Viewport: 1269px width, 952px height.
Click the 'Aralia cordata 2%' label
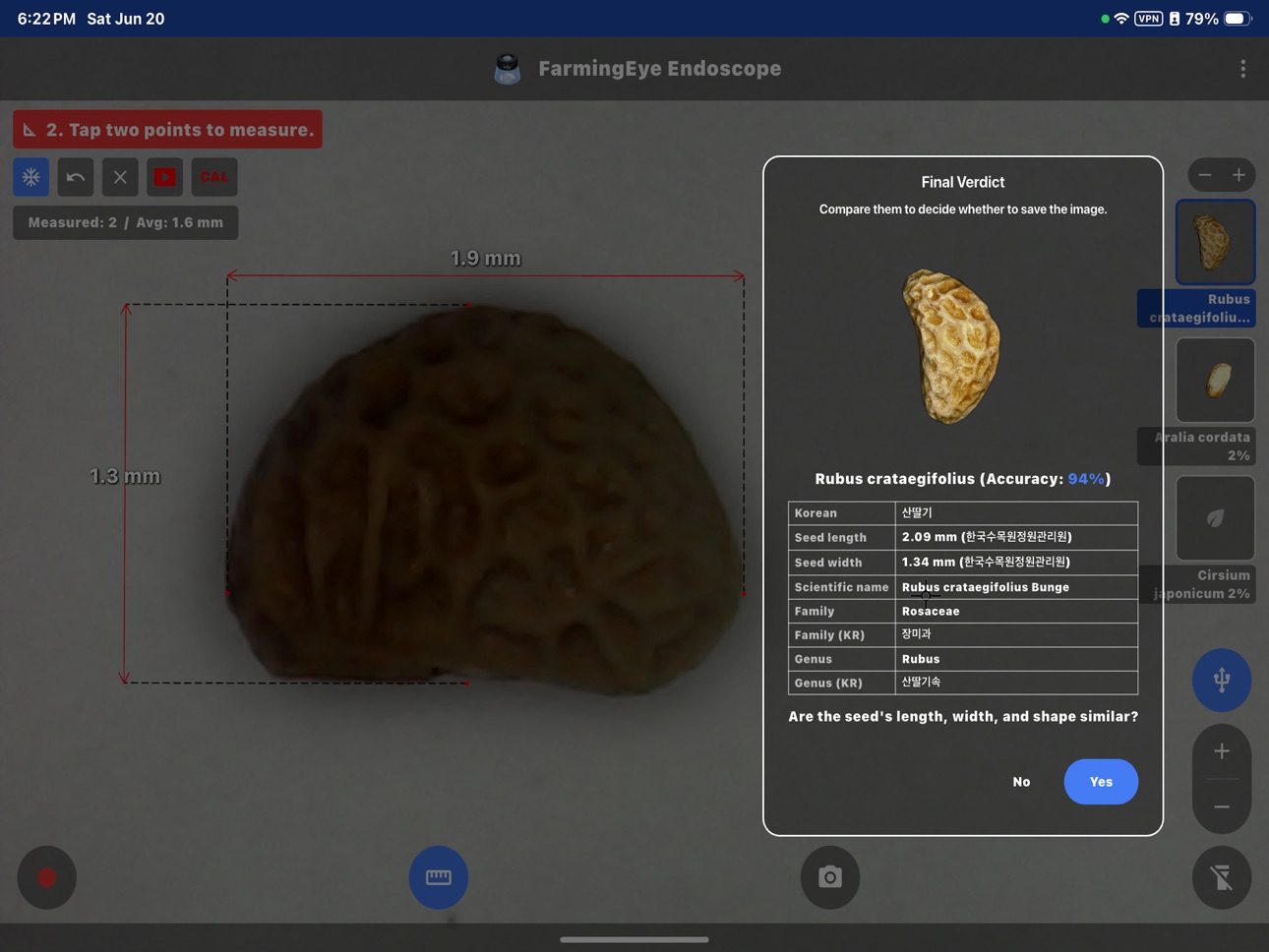point(1196,446)
